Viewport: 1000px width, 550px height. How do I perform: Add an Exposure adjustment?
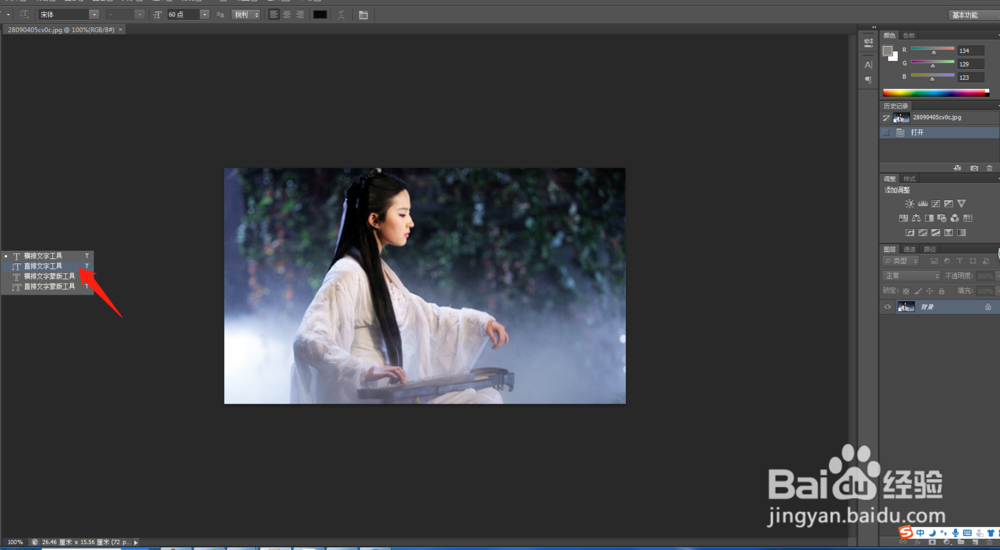click(x=948, y=204)
